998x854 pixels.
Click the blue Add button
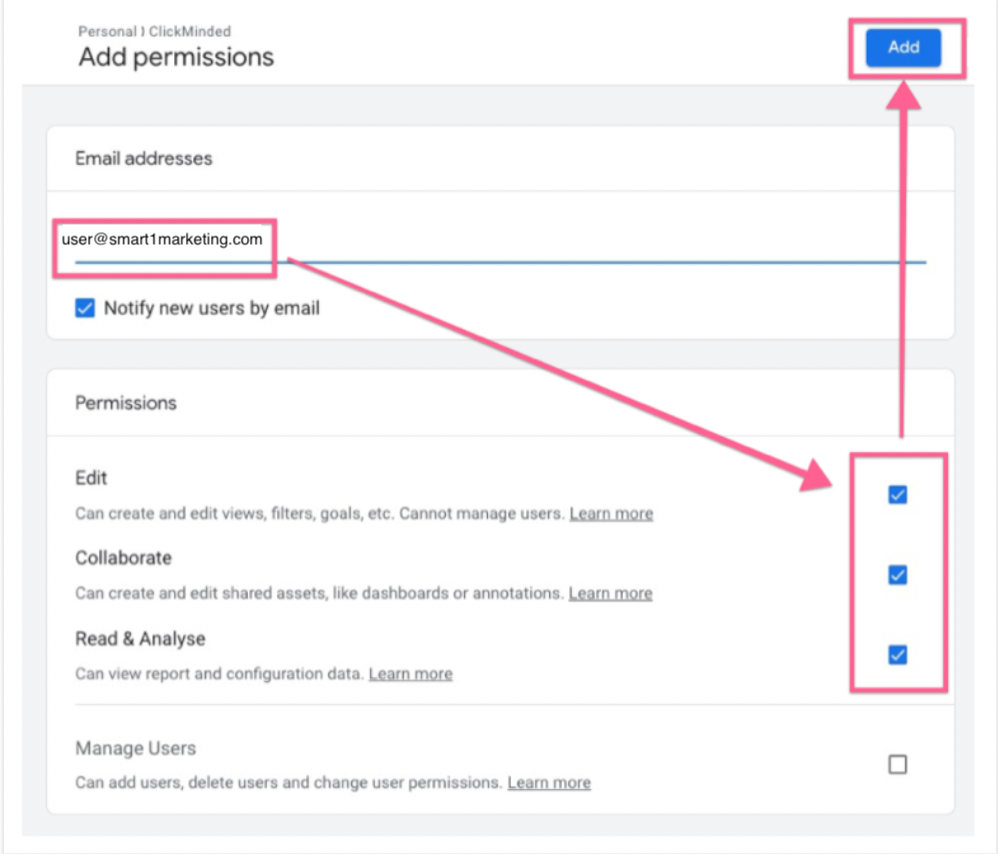pos(903,47)
